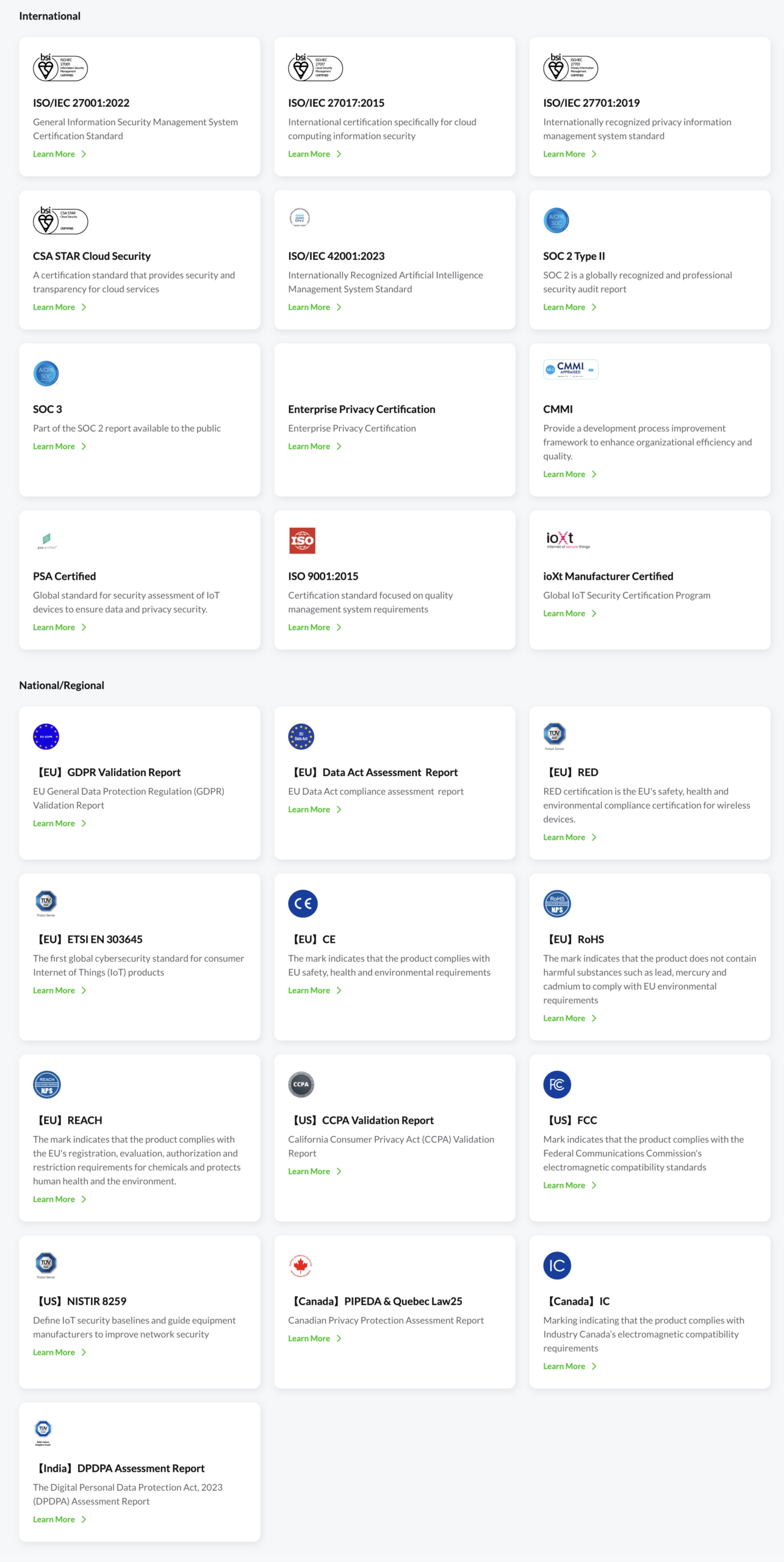Click the chevron next to REACH Learn More
The image size is (784, 1562).
coord(84,1199)
